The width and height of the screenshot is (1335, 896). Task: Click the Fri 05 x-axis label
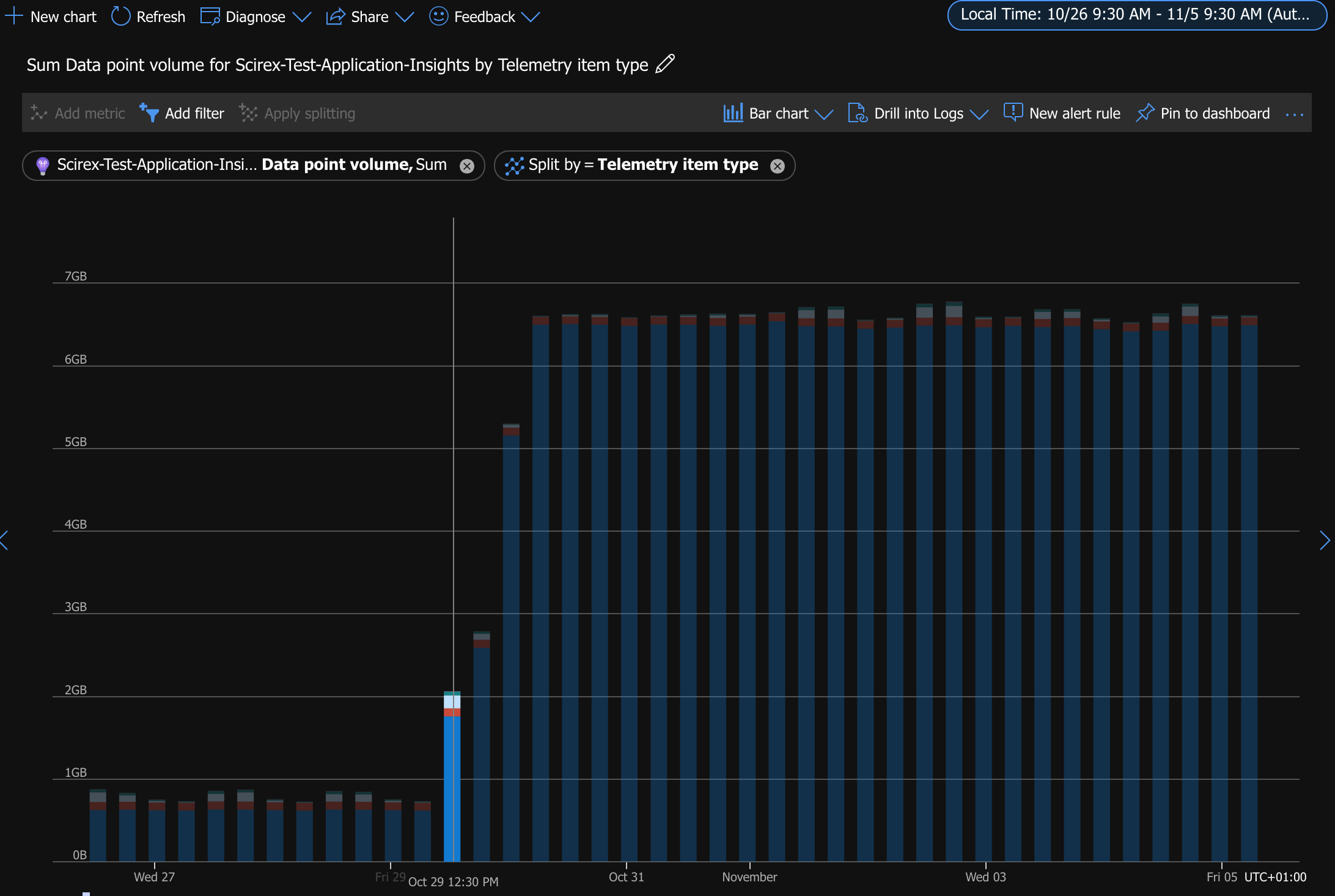point(1221,876)
